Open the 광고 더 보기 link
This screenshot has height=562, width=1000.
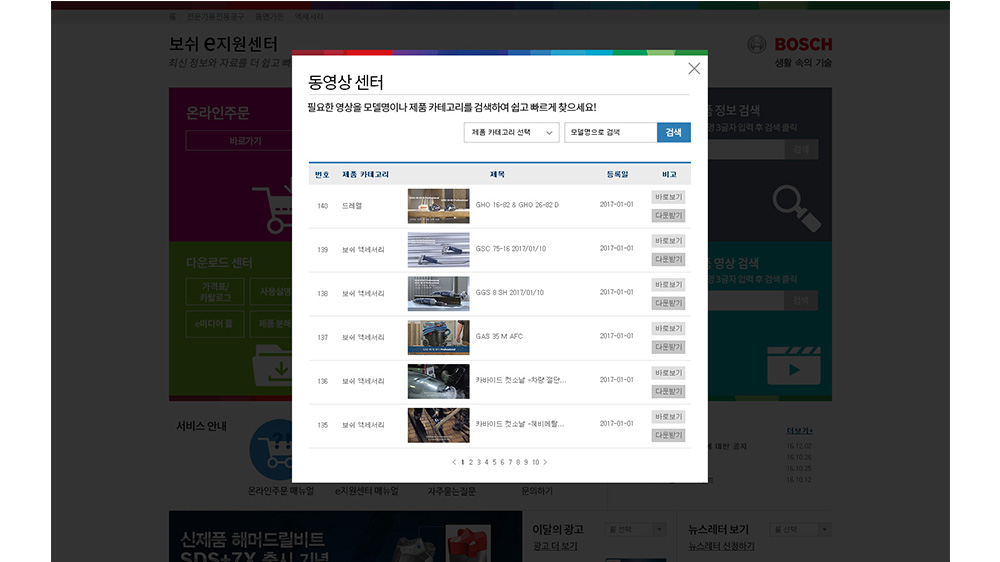pyautogui.click(x=555, y=547)
